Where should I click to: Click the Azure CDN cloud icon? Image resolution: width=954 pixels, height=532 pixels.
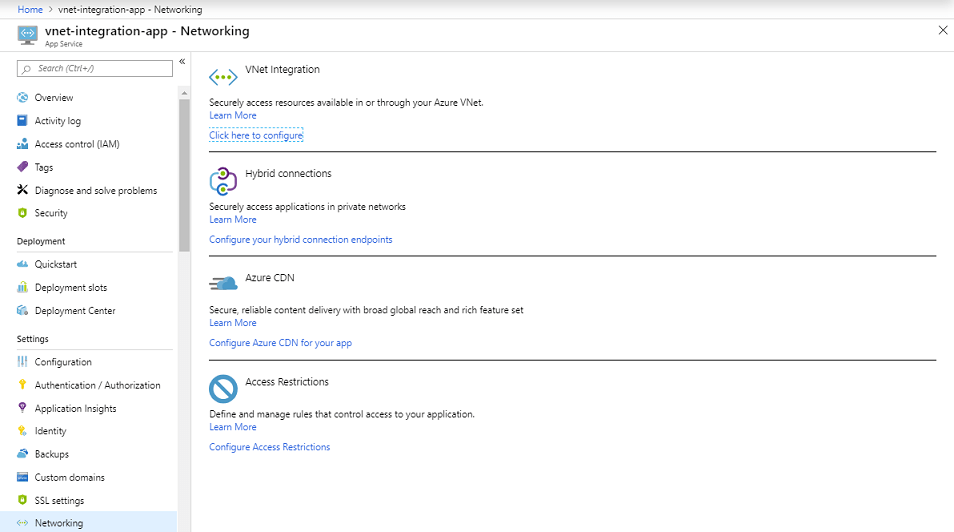pos(223,284)
